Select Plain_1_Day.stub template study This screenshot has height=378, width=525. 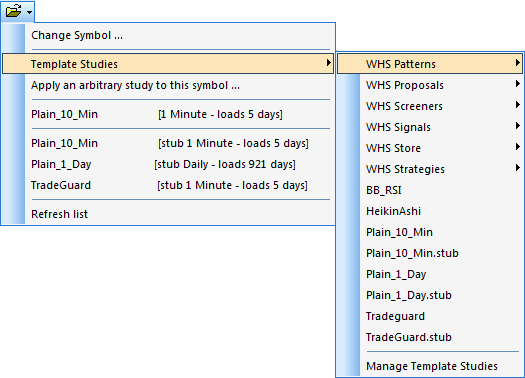tap(430, 295)
